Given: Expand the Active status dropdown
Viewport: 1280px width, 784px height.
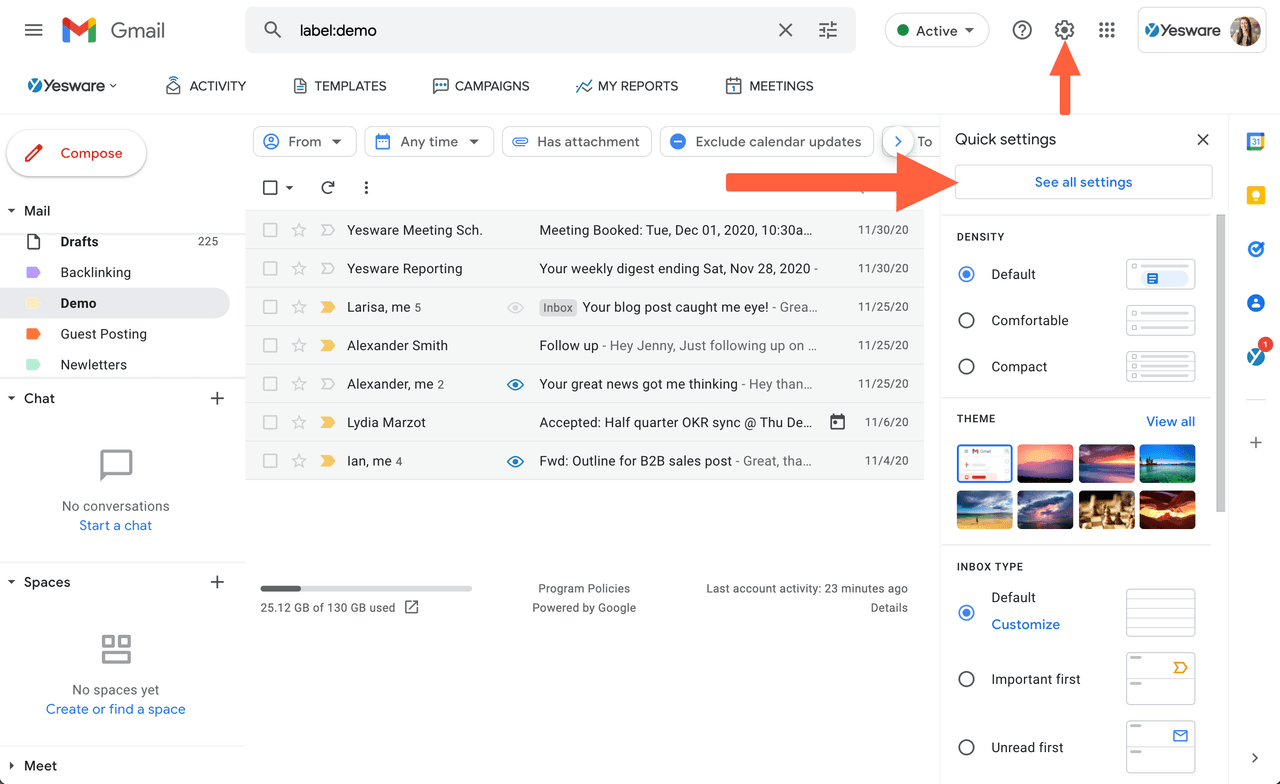Looking at the screenshot, I should click(936, 30).
